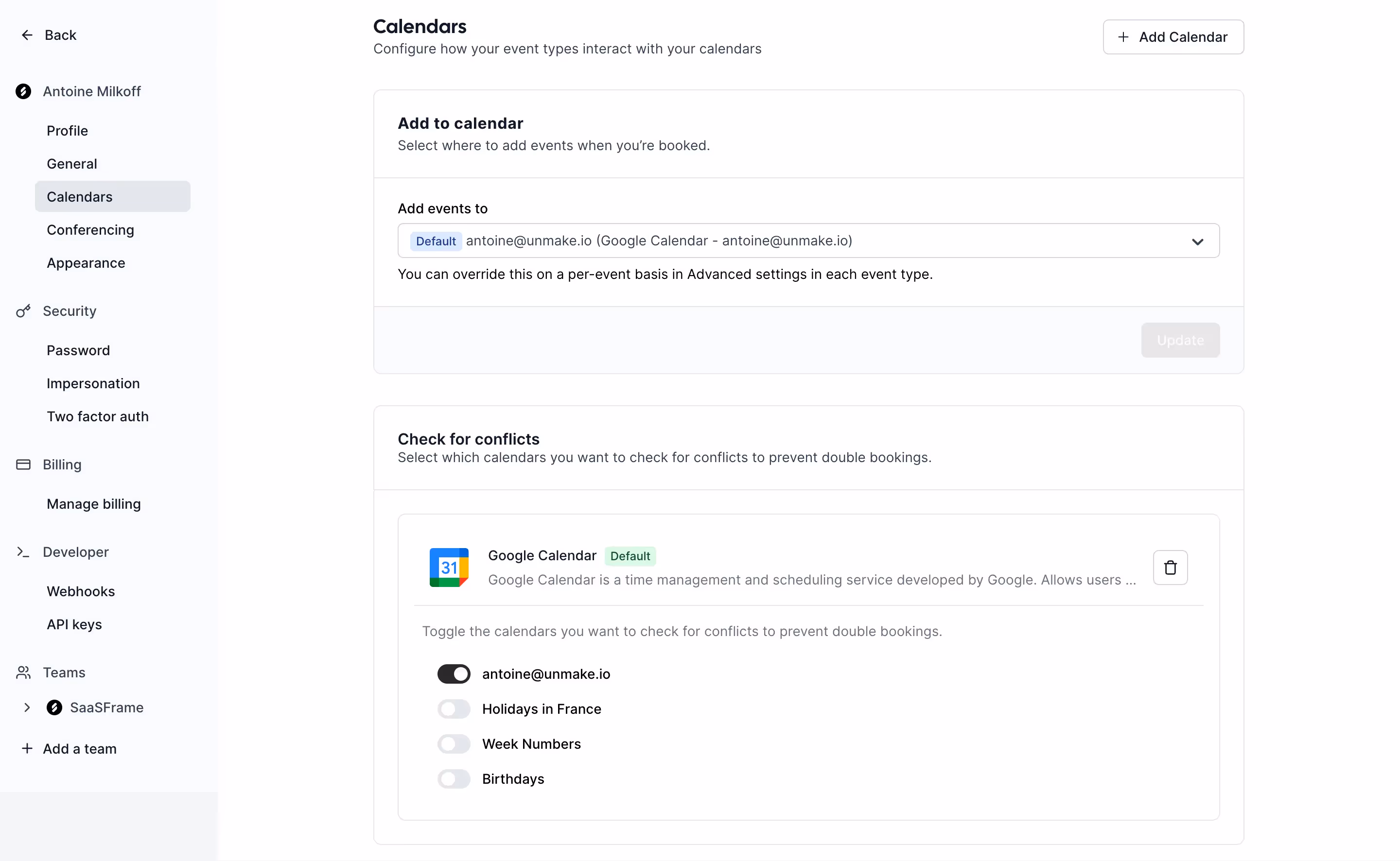The width and height of the screenshot is (1400, 861).
Task: Disable the antoine@unmake.io conflict toggle
Action: [x=454, y=673]
